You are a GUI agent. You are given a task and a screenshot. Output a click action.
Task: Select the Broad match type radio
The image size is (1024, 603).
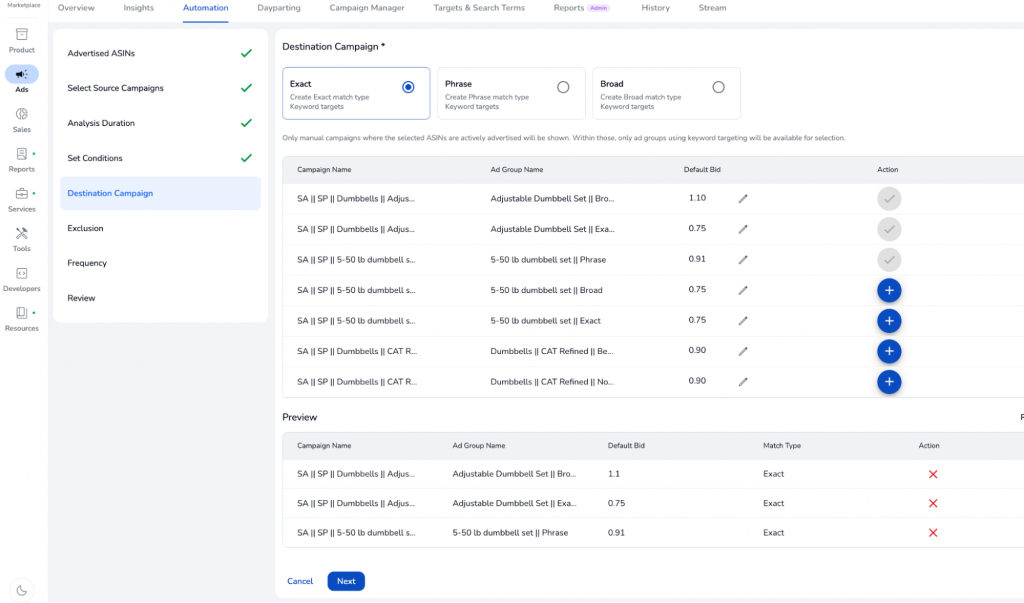tap(718, 87)
